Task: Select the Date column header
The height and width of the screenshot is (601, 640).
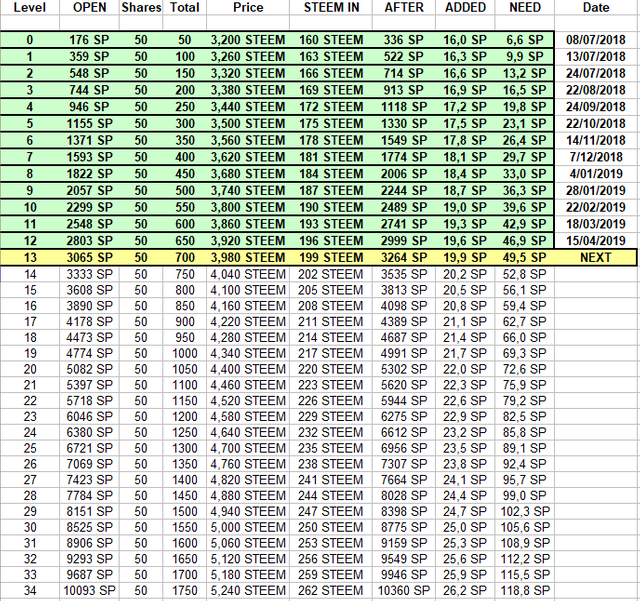Action: click(596, 7)
